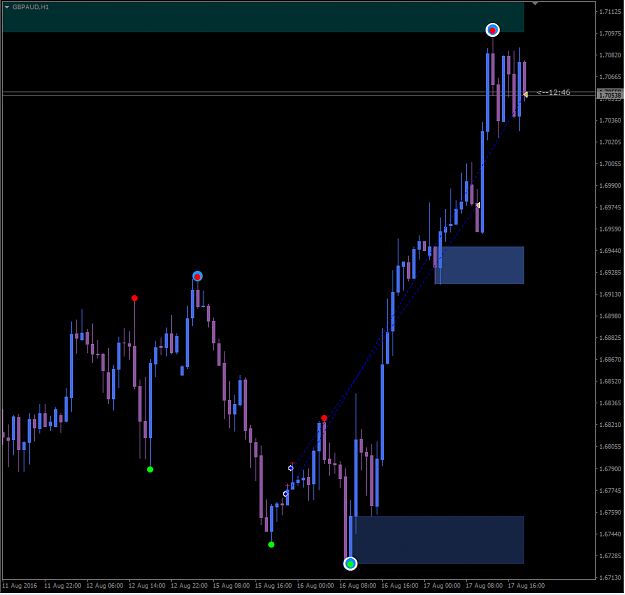Click the 17 Aug 00:00 time axis label
This screenshot has width=625, height=595.
(x=442, y=585)
